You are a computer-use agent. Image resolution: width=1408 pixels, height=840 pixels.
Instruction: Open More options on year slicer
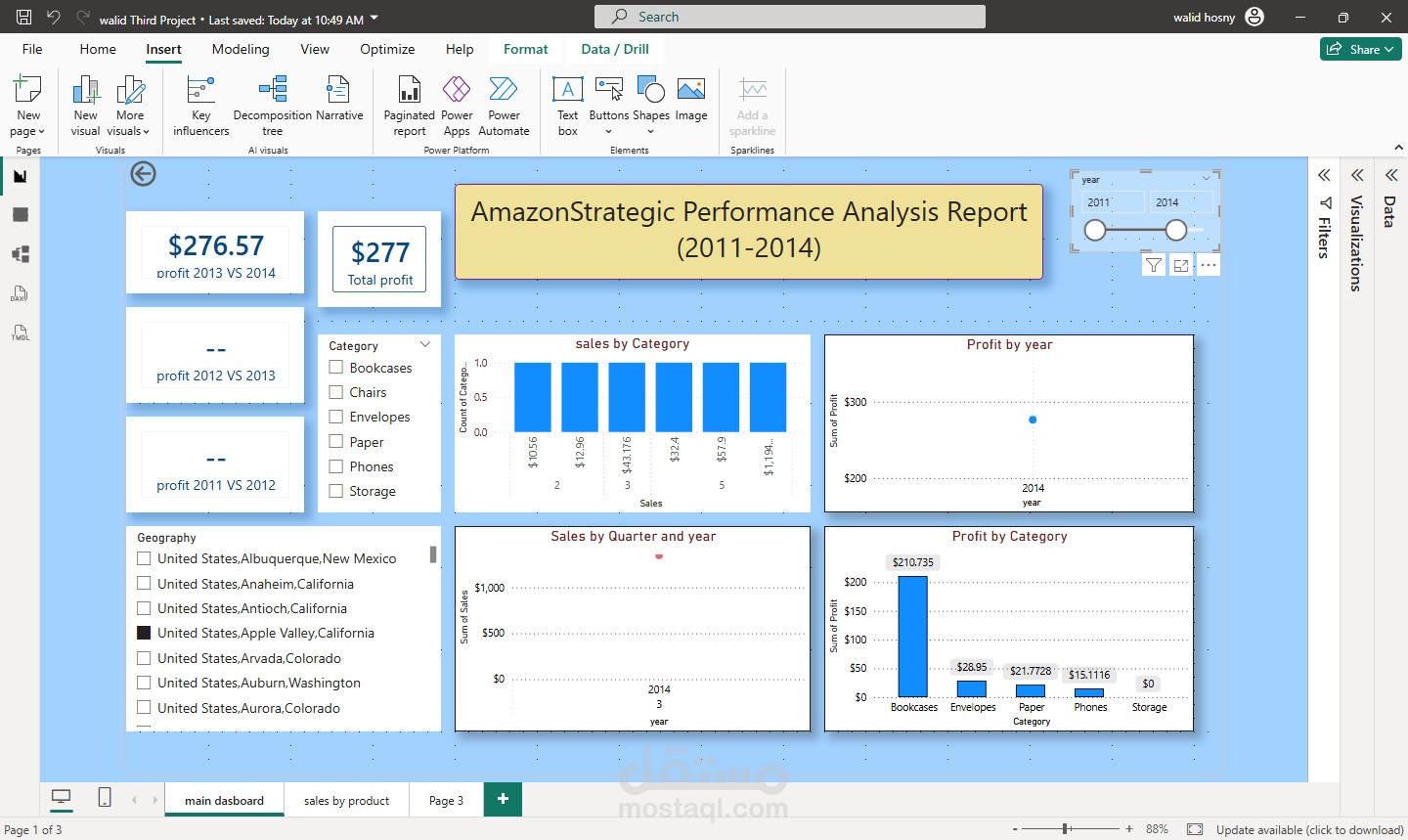point(1209,265)
